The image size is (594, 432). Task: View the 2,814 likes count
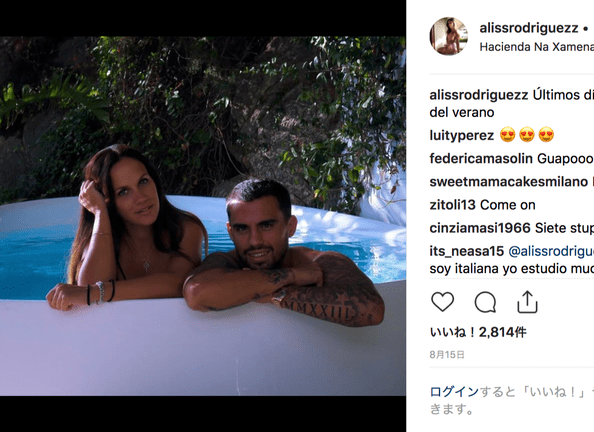tap(478, 332)
